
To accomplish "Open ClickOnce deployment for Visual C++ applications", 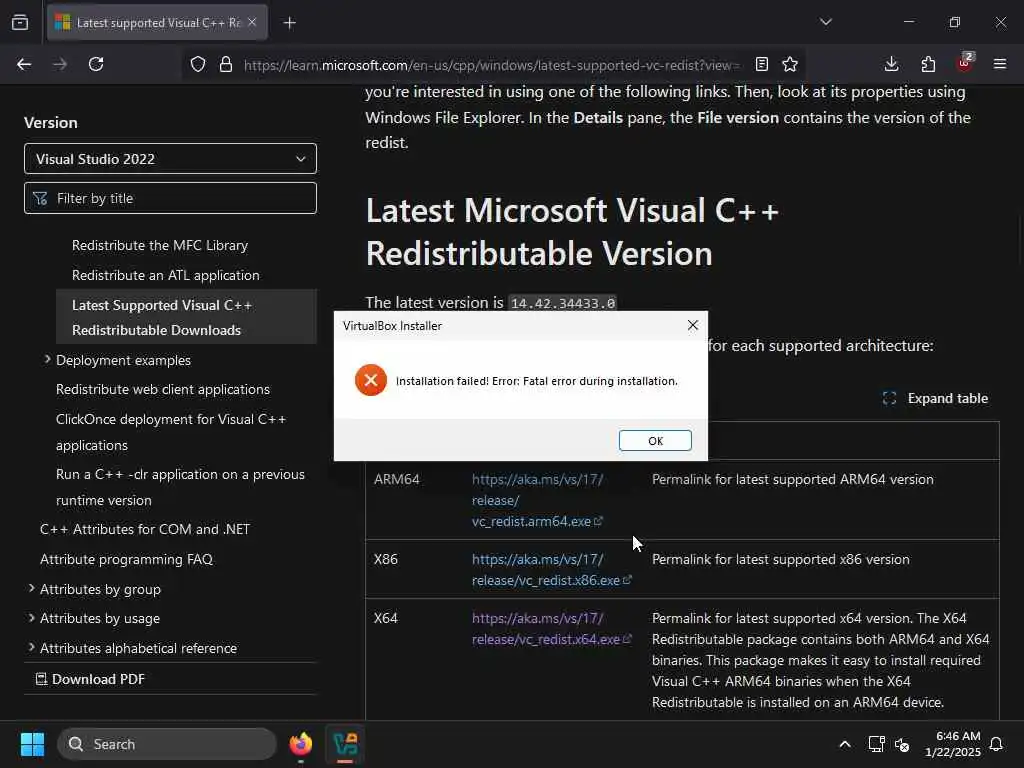I will (x=171, y=432).
